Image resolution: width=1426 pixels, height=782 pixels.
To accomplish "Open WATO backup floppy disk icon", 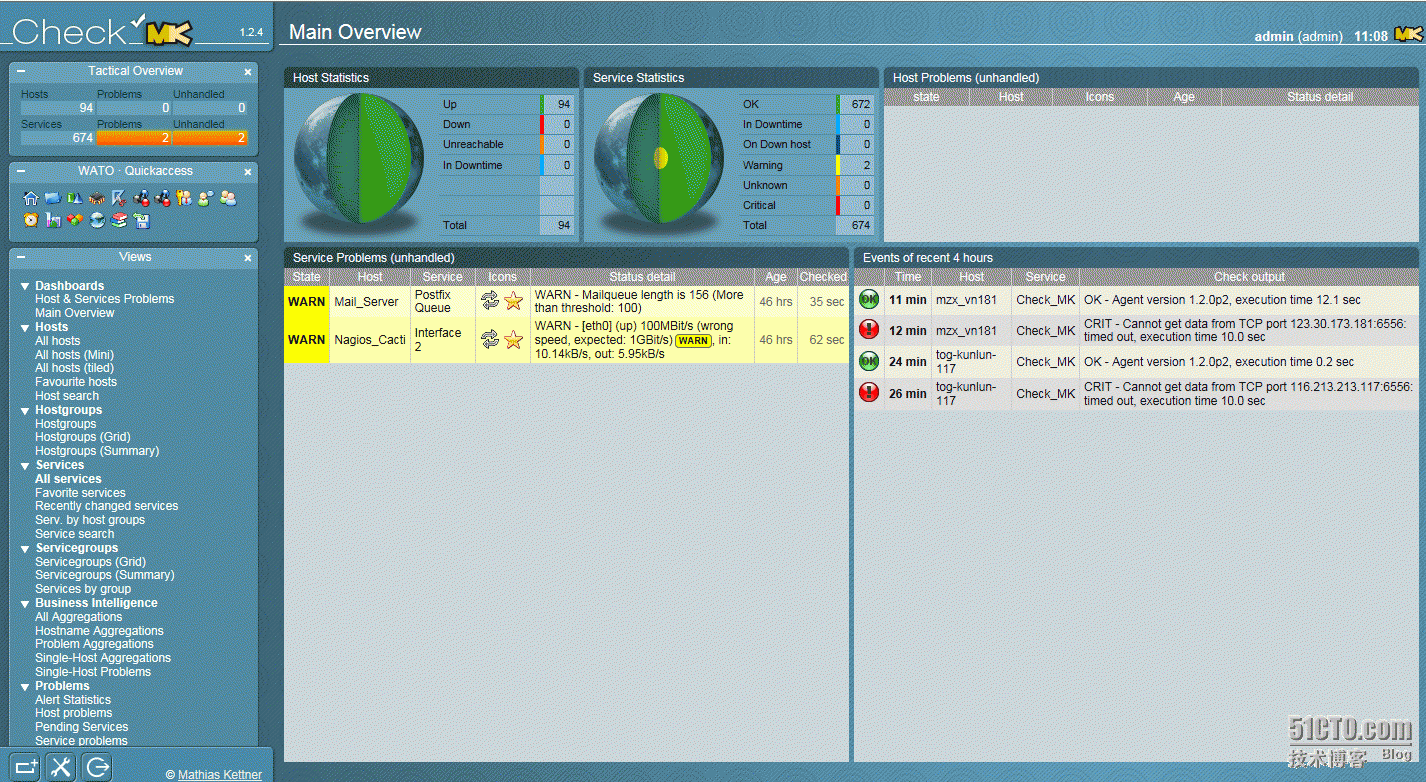I will click(x=142, y=220).
